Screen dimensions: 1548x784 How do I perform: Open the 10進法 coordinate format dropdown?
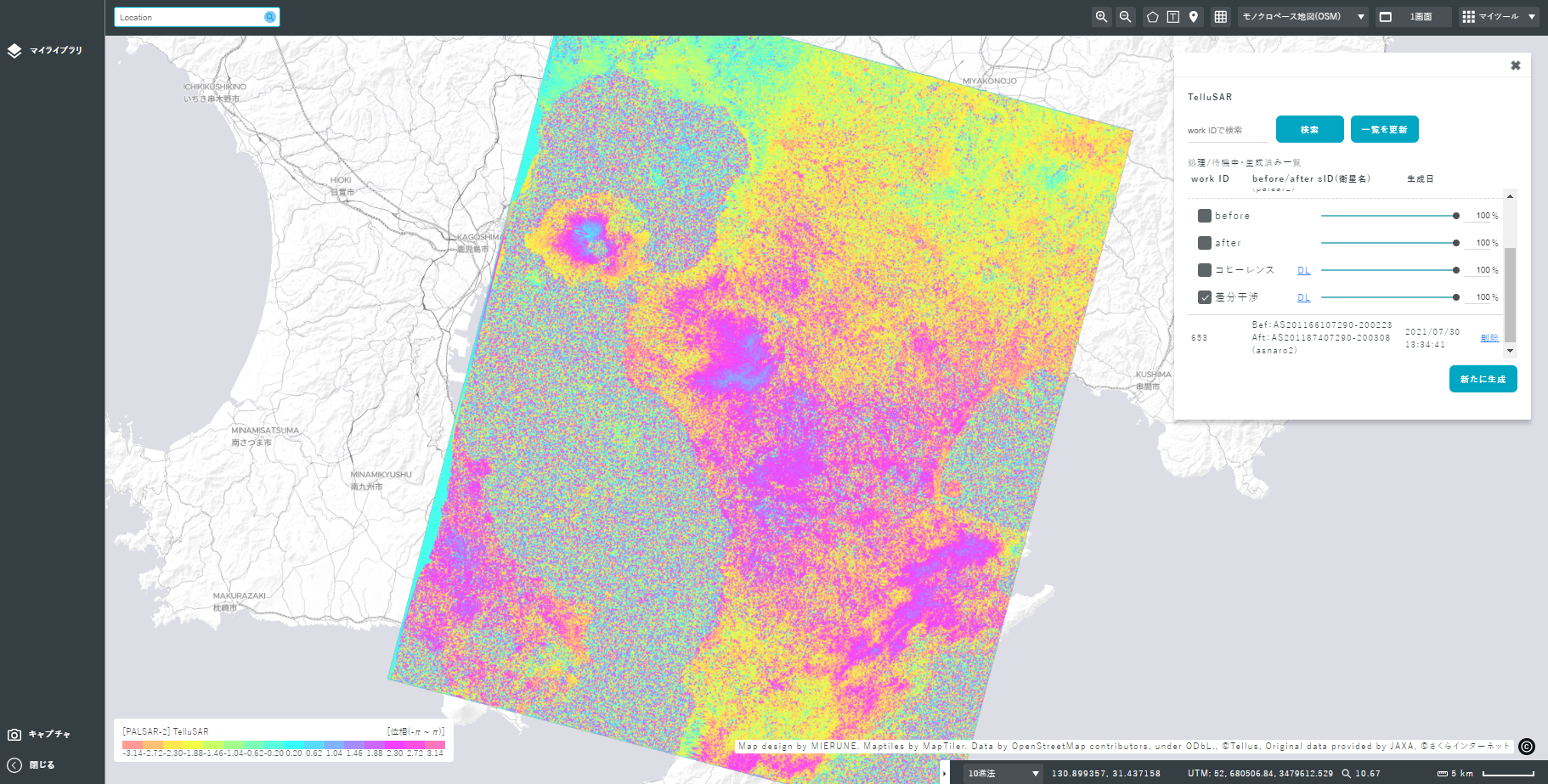tap(1003, 773)
